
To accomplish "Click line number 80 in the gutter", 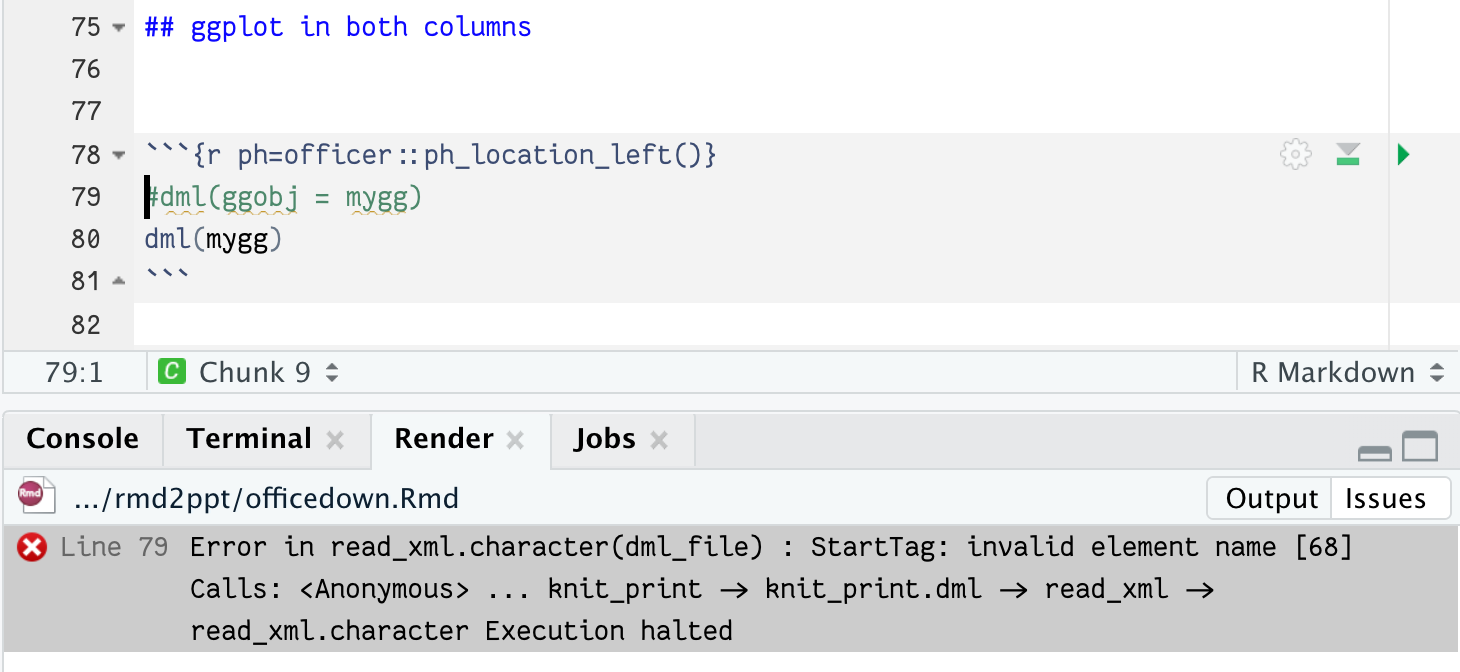I will 87,239.
